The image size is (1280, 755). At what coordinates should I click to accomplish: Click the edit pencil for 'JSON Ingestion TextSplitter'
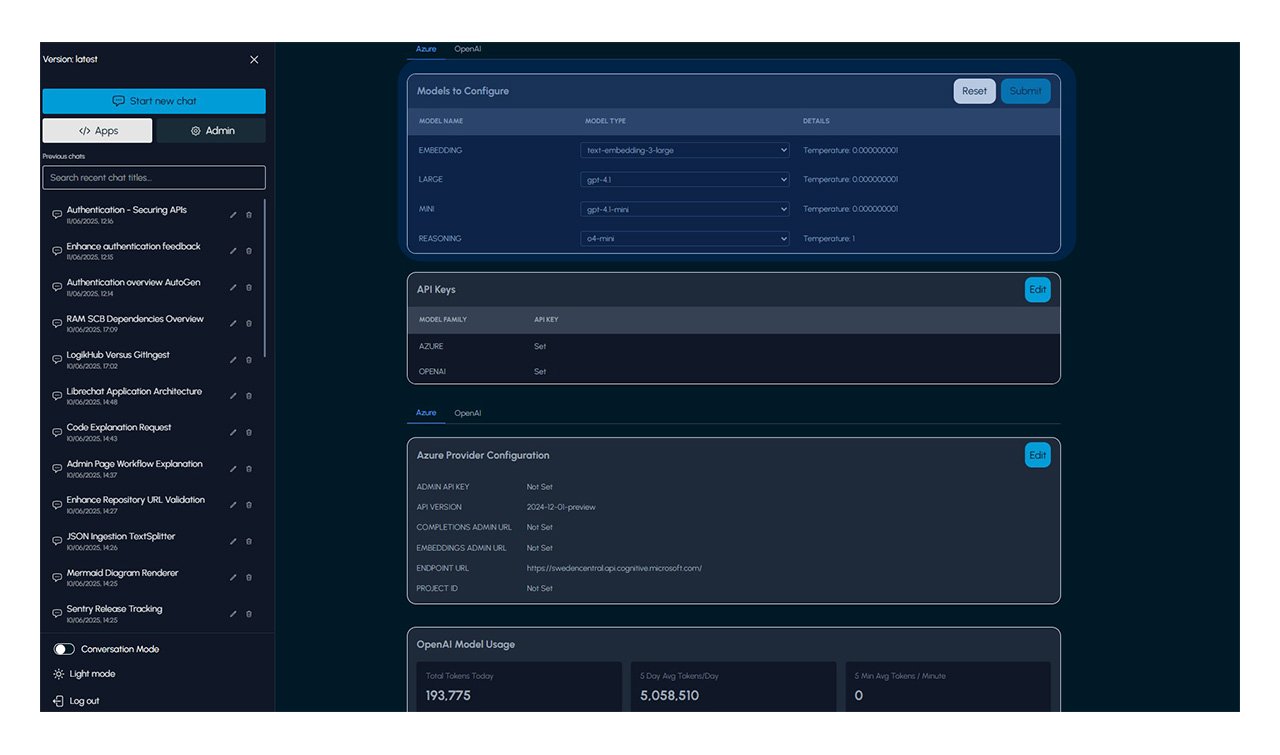232,541
